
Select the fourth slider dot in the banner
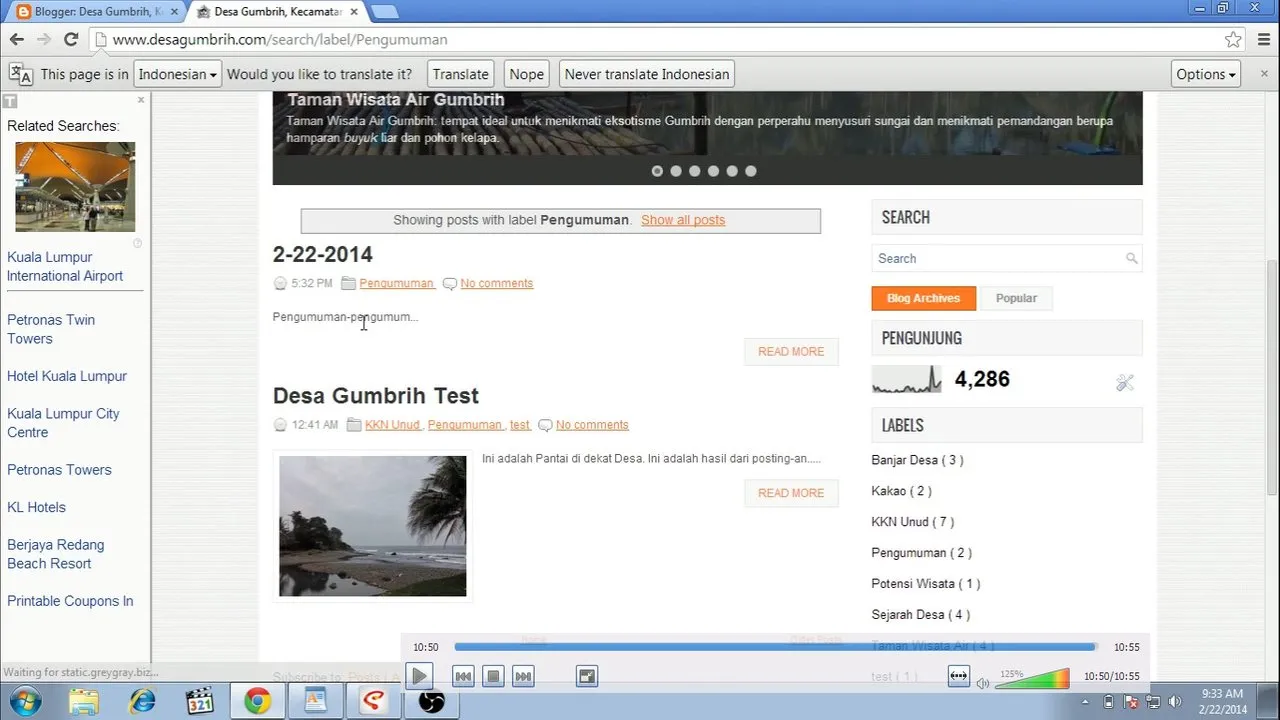click(713, 171)
